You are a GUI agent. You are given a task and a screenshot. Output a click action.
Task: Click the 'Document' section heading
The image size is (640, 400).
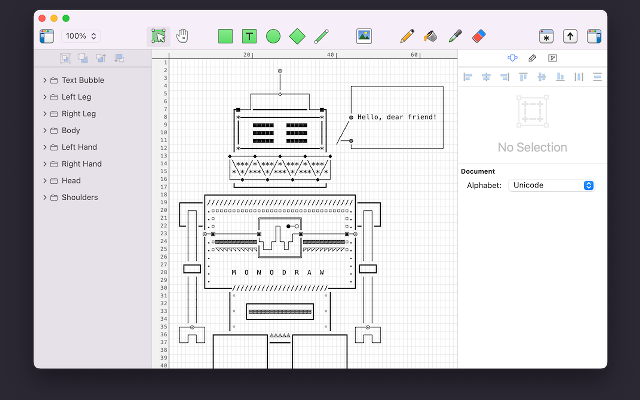tap(478, 171)
